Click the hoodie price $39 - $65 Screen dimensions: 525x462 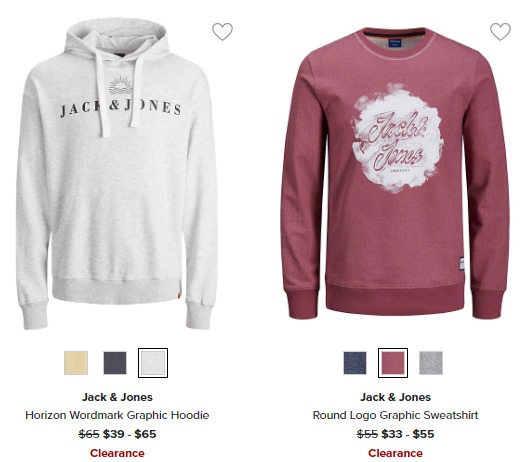click(x=129, y=434)
